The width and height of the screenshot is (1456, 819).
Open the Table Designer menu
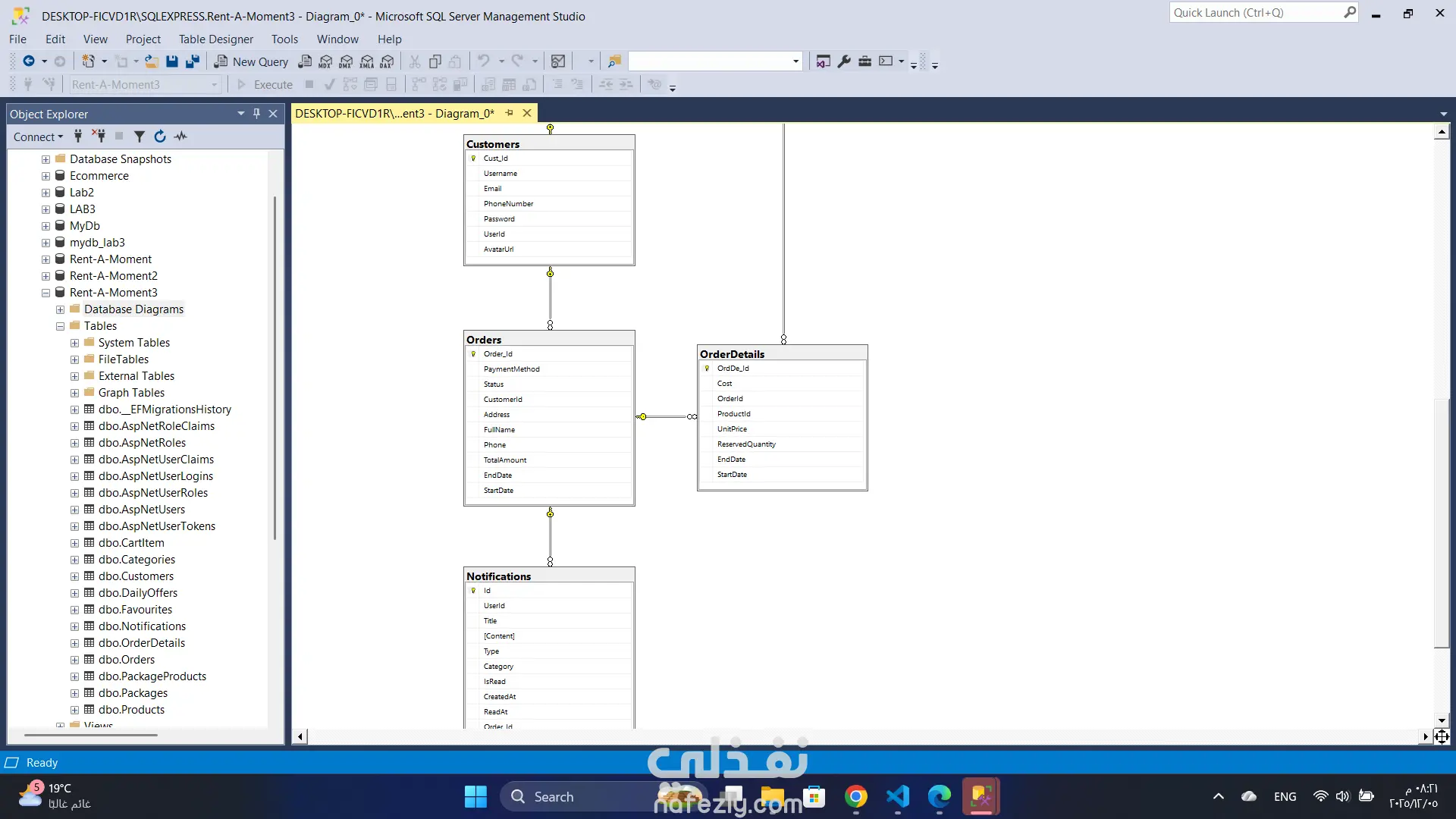tap(215, 39)
